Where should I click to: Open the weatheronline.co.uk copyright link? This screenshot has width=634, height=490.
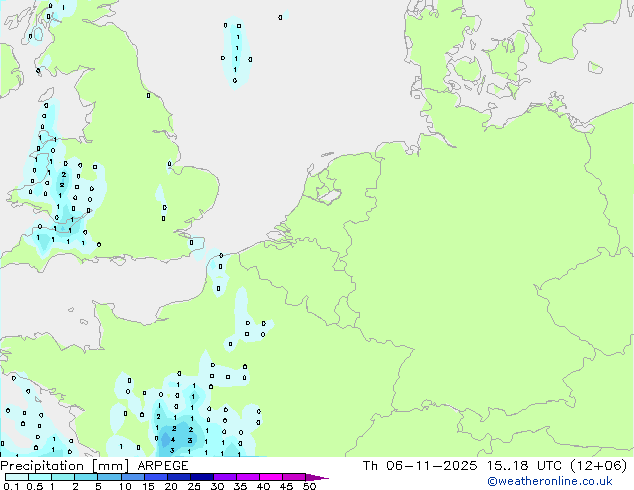coord(550,481)
